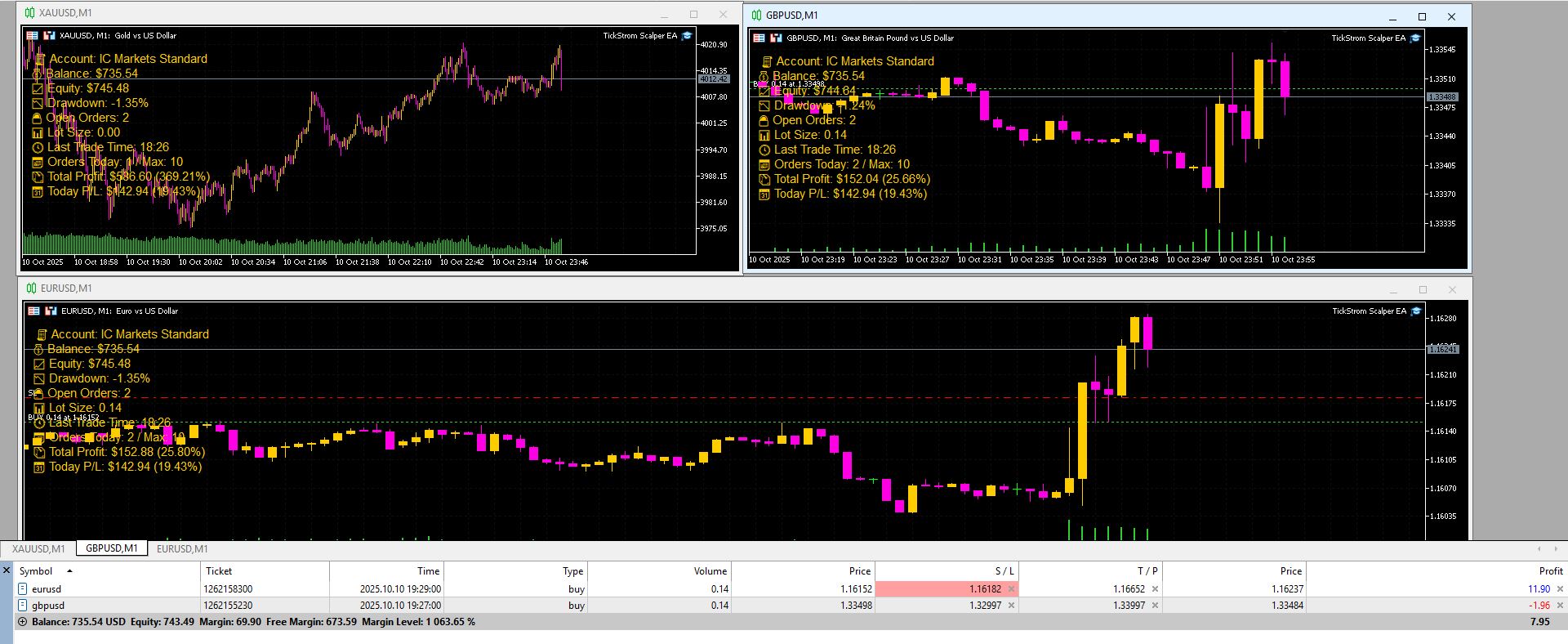Image resolution: width=1568 pixels, height=644 pixels.
Task: Select the eurusd position row
Action: (47, 589)
